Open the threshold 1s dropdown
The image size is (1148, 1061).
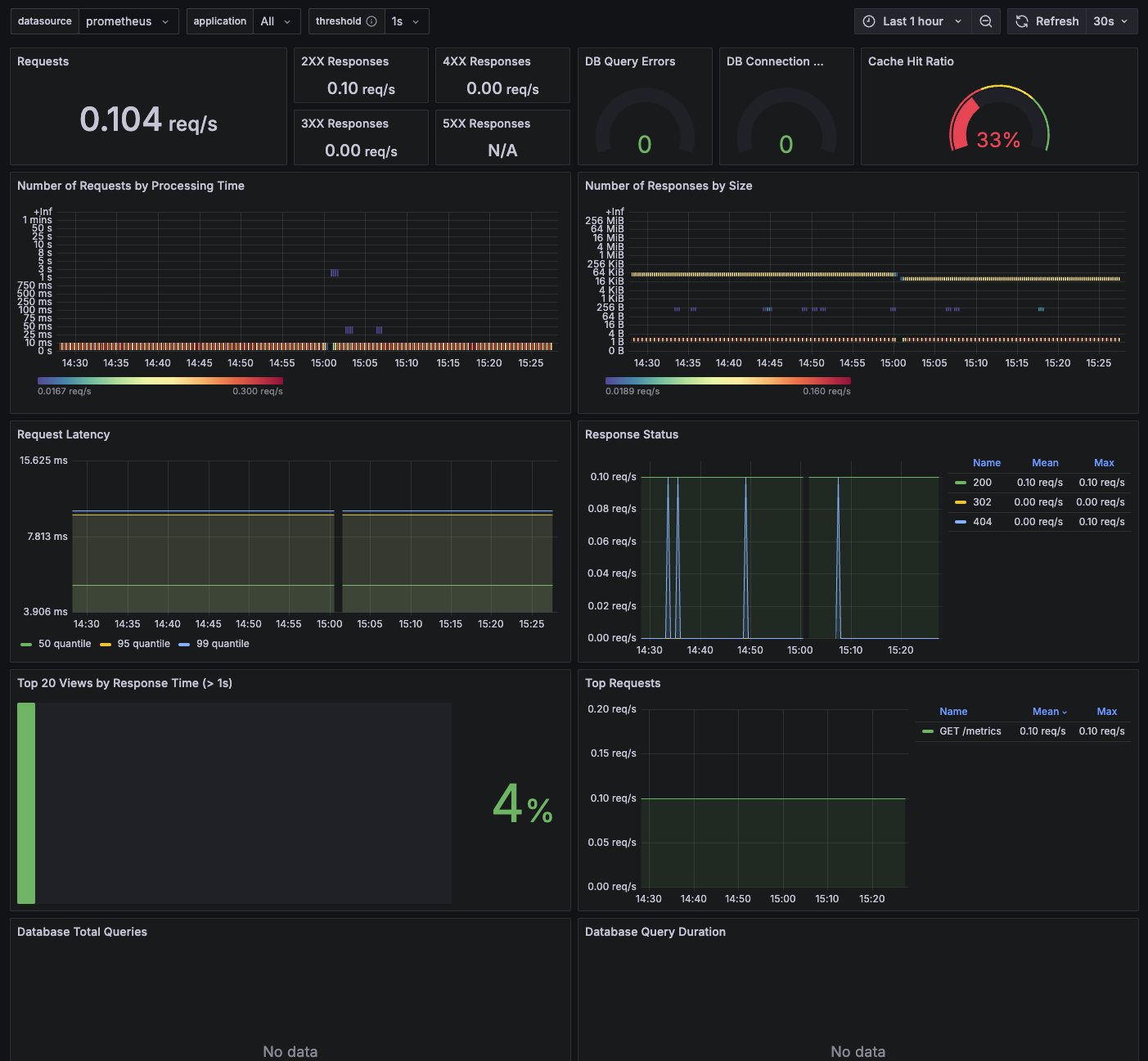pos(407,21)
